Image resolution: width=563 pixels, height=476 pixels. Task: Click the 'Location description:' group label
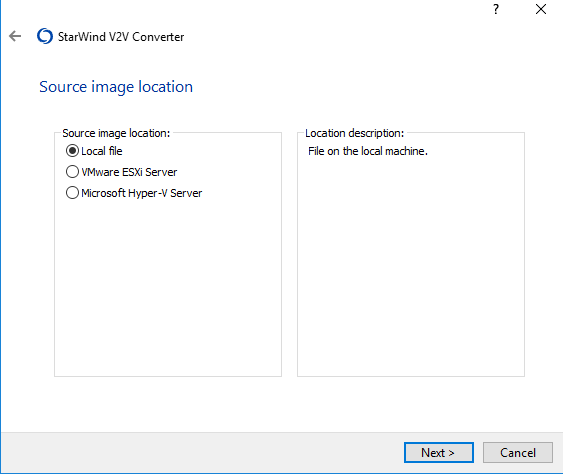[354, 133]
